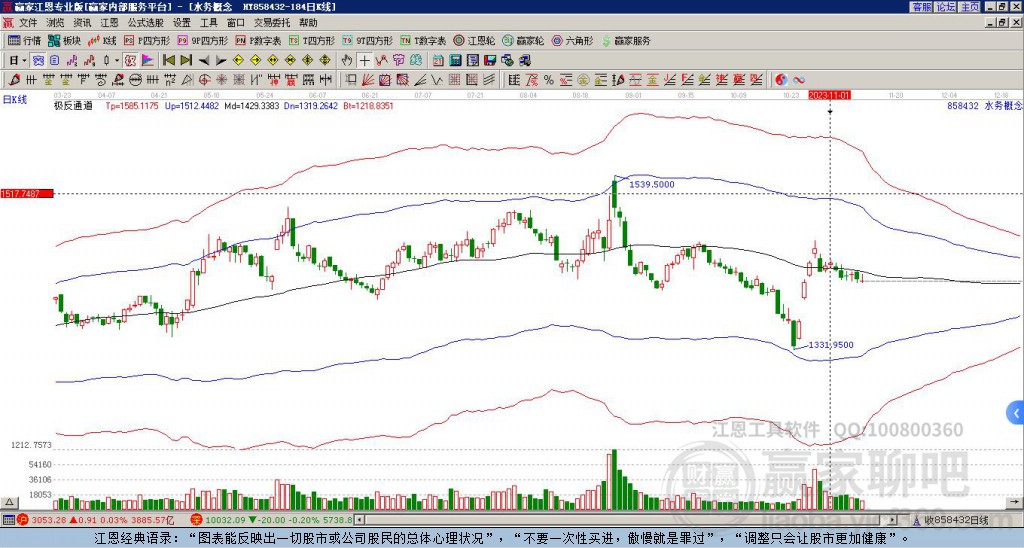
Task: Switch to K线 candlestick chart
Action: click(103, 40)
